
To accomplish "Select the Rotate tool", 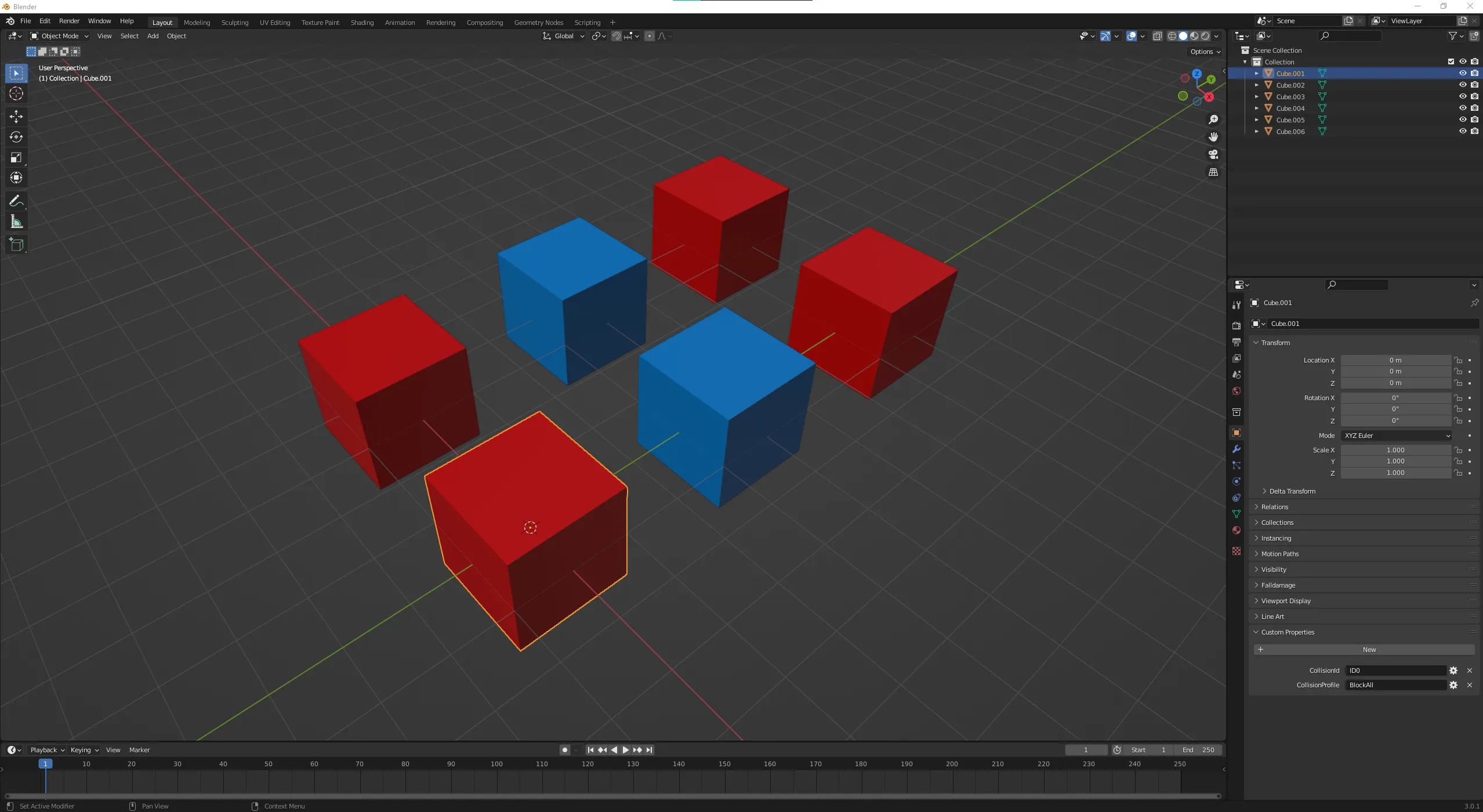I will coord(16,137).
